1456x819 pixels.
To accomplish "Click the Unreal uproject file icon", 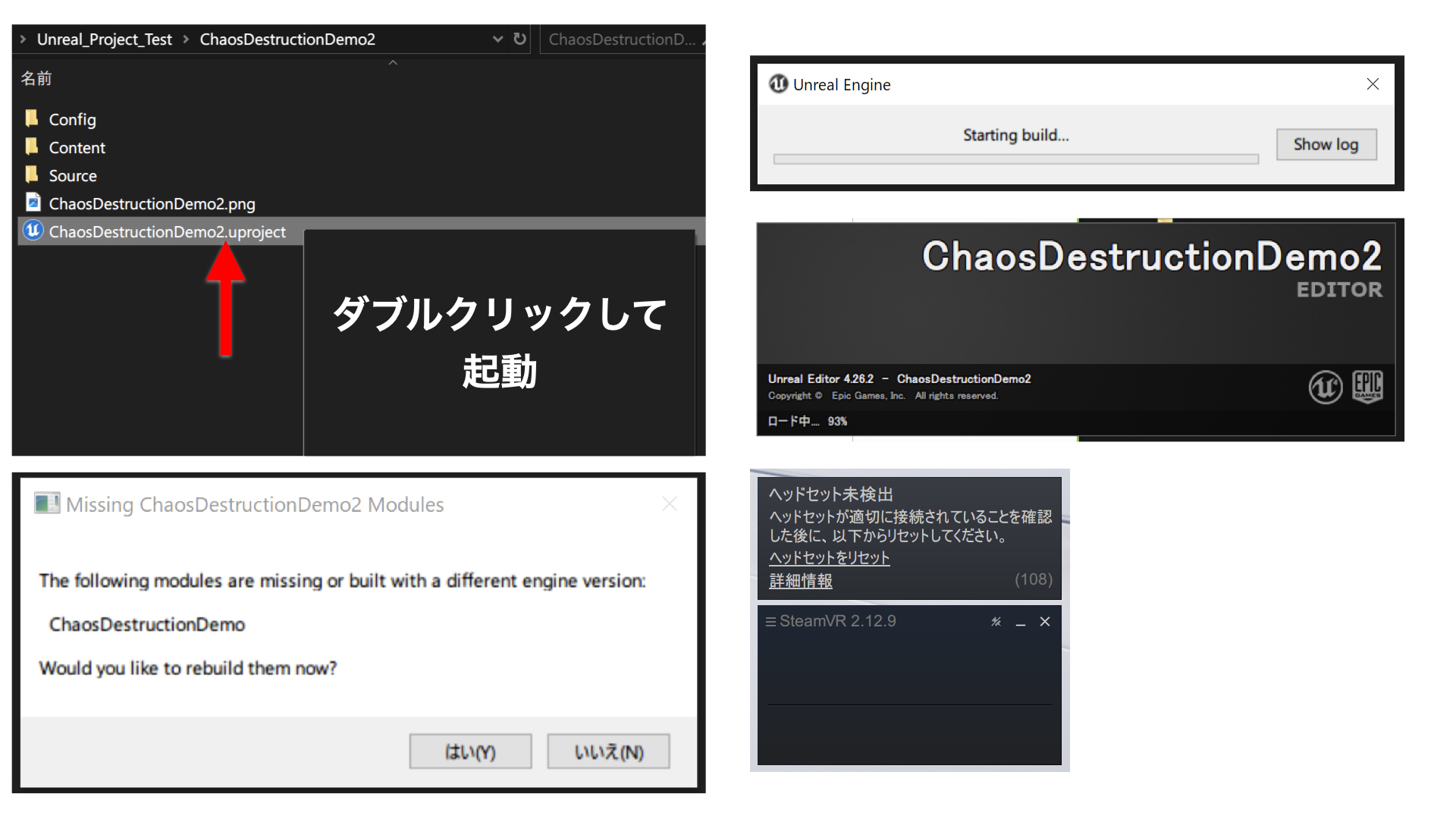I will point(33,230).
